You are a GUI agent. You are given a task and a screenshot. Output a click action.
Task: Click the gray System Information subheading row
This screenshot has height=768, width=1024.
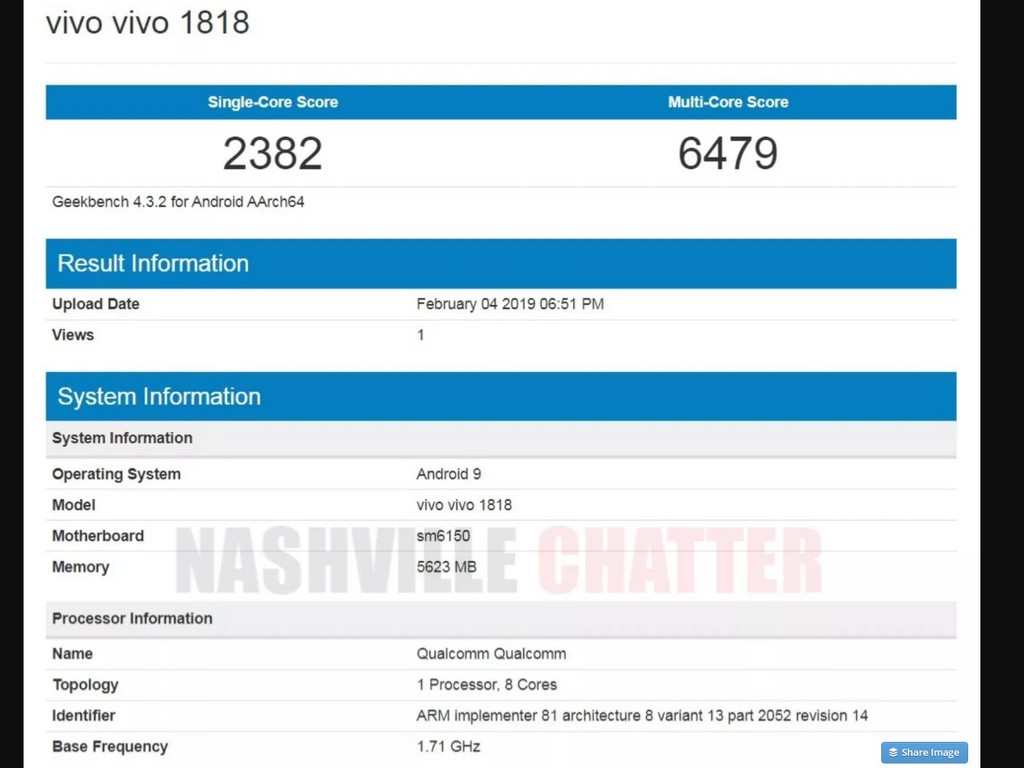501,438
